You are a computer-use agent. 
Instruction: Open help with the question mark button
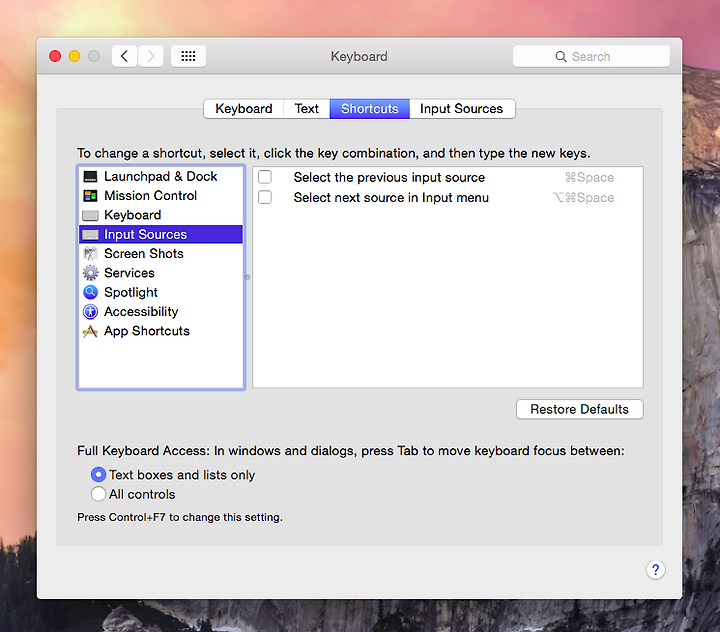tap(655, 570)
